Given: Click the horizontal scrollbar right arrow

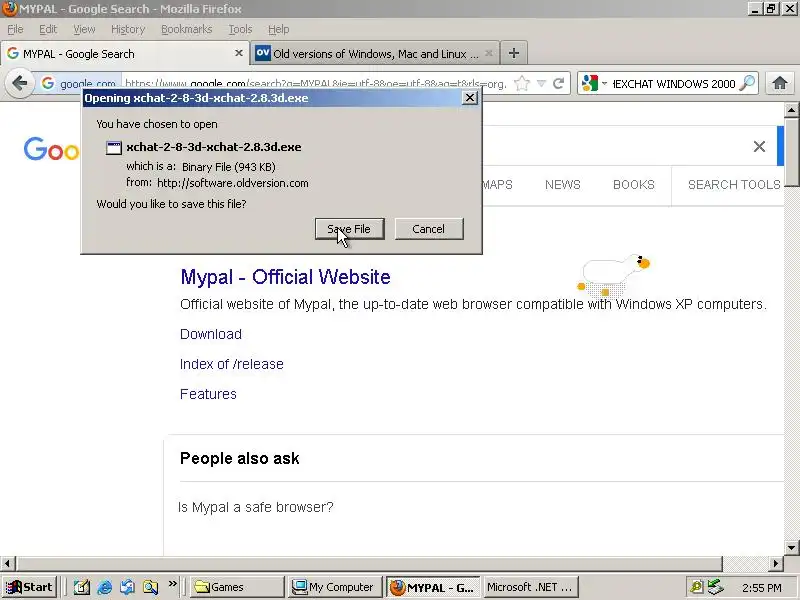Looking at the screenshot, I should tap(776, 564).
